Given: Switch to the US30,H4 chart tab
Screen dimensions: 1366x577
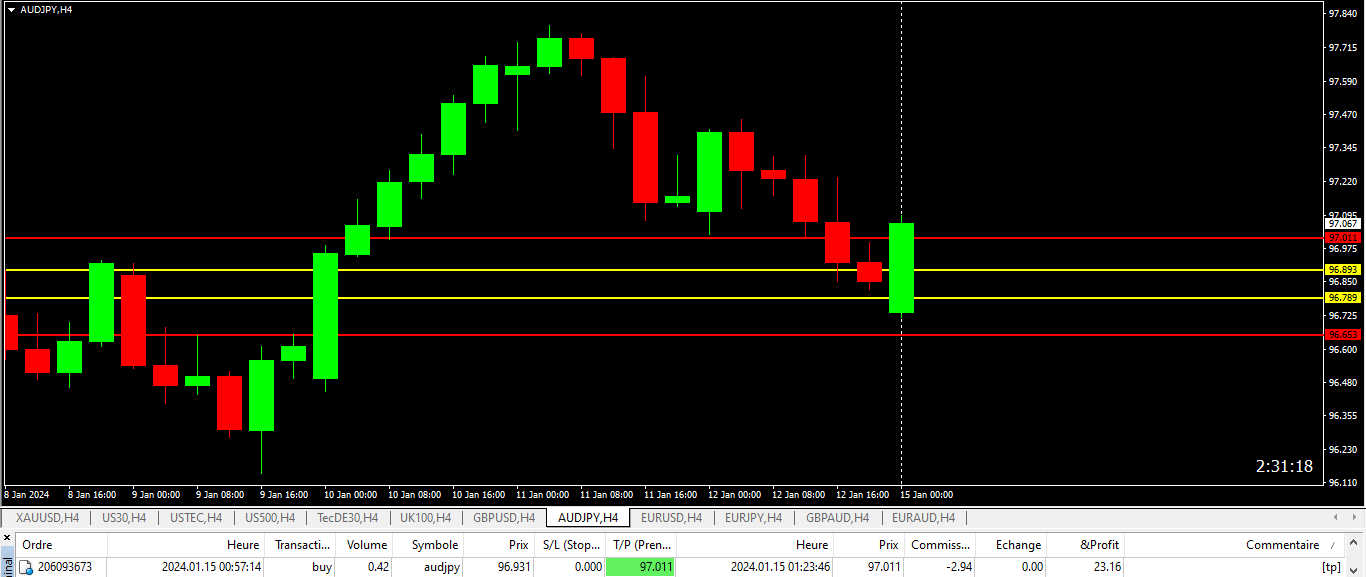Looking at the screenshot, I should (x=124, y=517).
